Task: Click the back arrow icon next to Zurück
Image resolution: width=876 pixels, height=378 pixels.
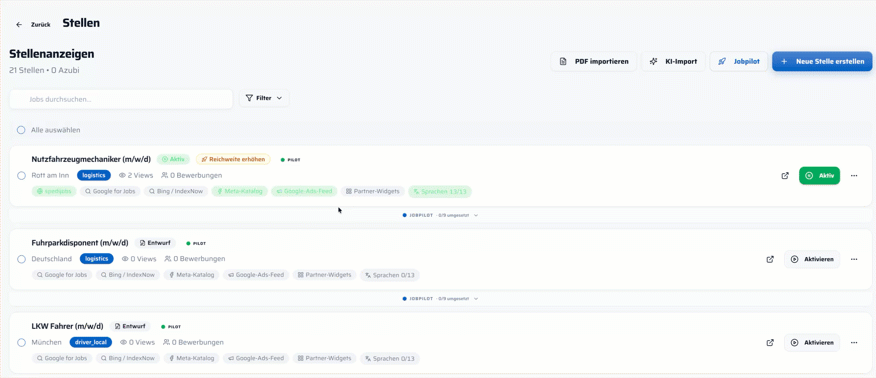Action: tap(19, 25)
